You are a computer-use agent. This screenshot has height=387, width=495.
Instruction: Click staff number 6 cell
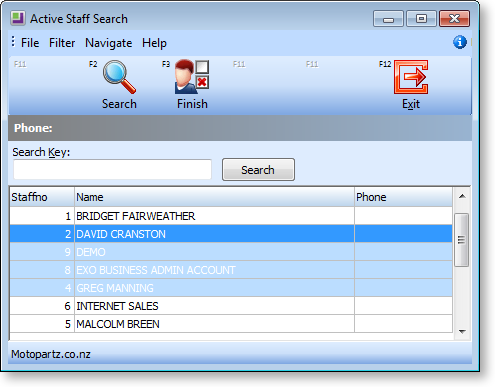pyautogui.click(x=42, y=306)
